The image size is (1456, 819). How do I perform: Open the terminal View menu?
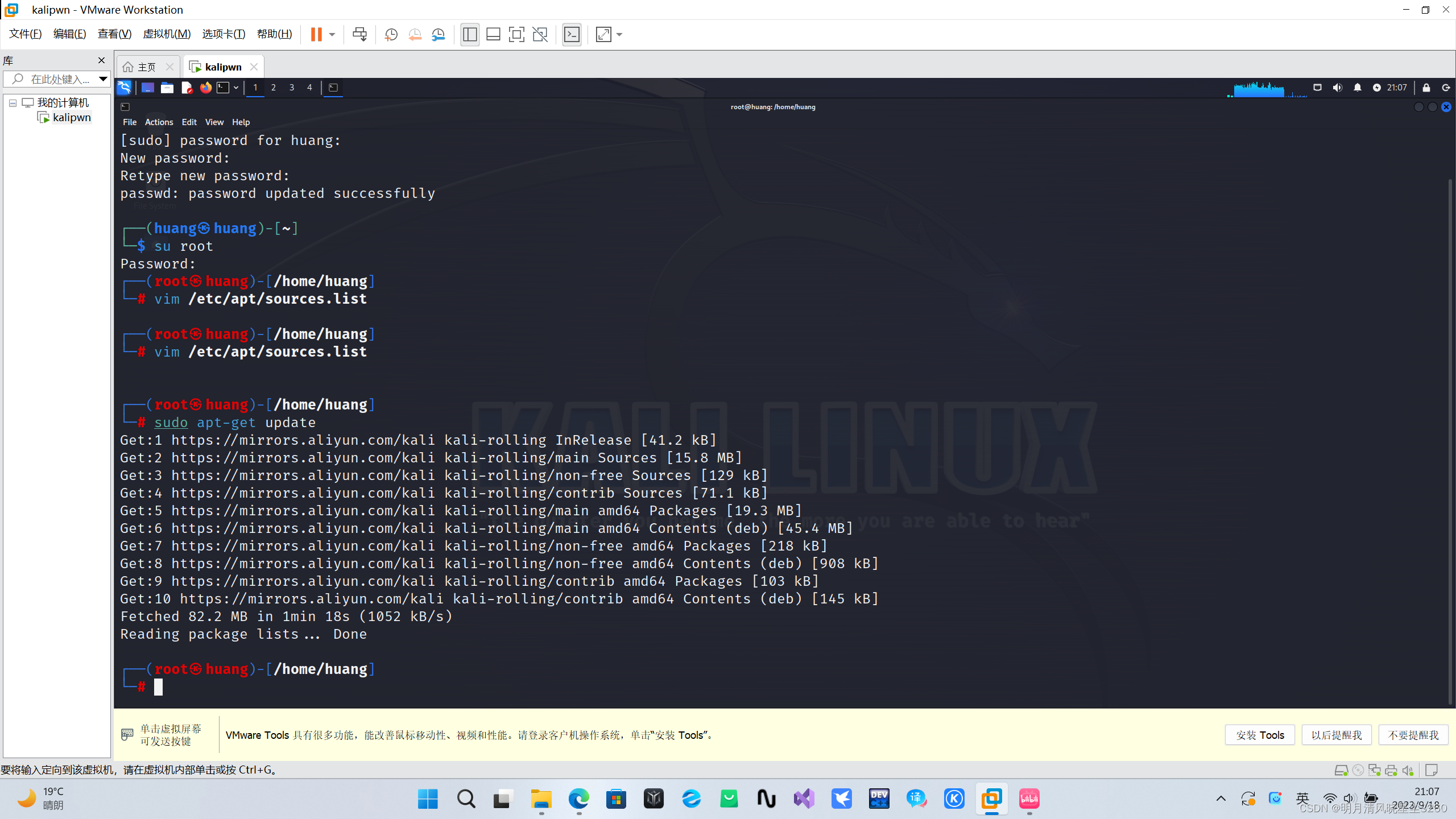coord(214,122)
